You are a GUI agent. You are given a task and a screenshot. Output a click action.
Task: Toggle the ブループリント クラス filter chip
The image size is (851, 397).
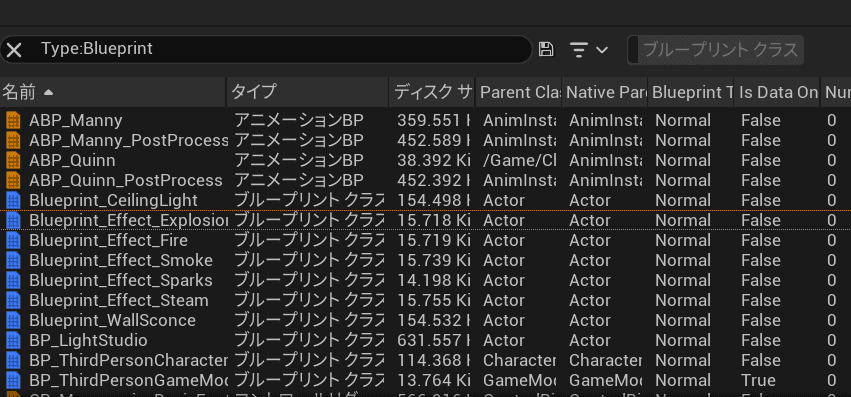(715, 50)
